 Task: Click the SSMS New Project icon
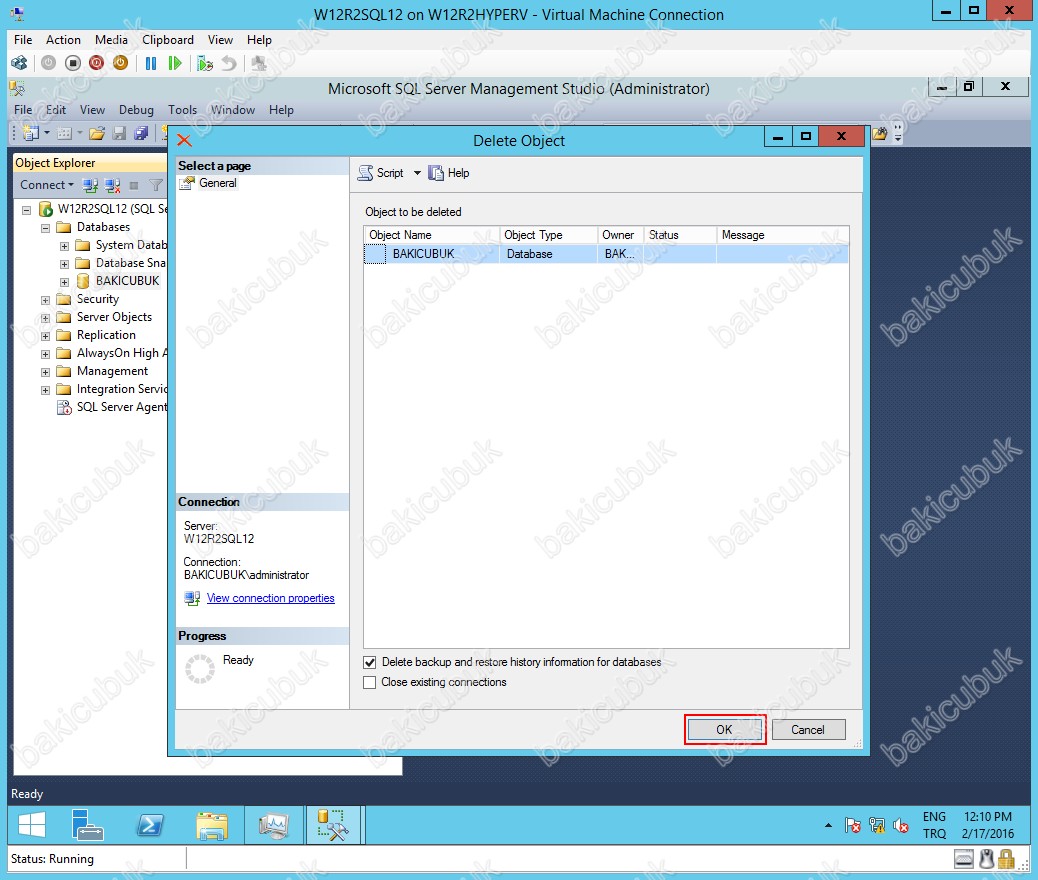click(30, 133)
